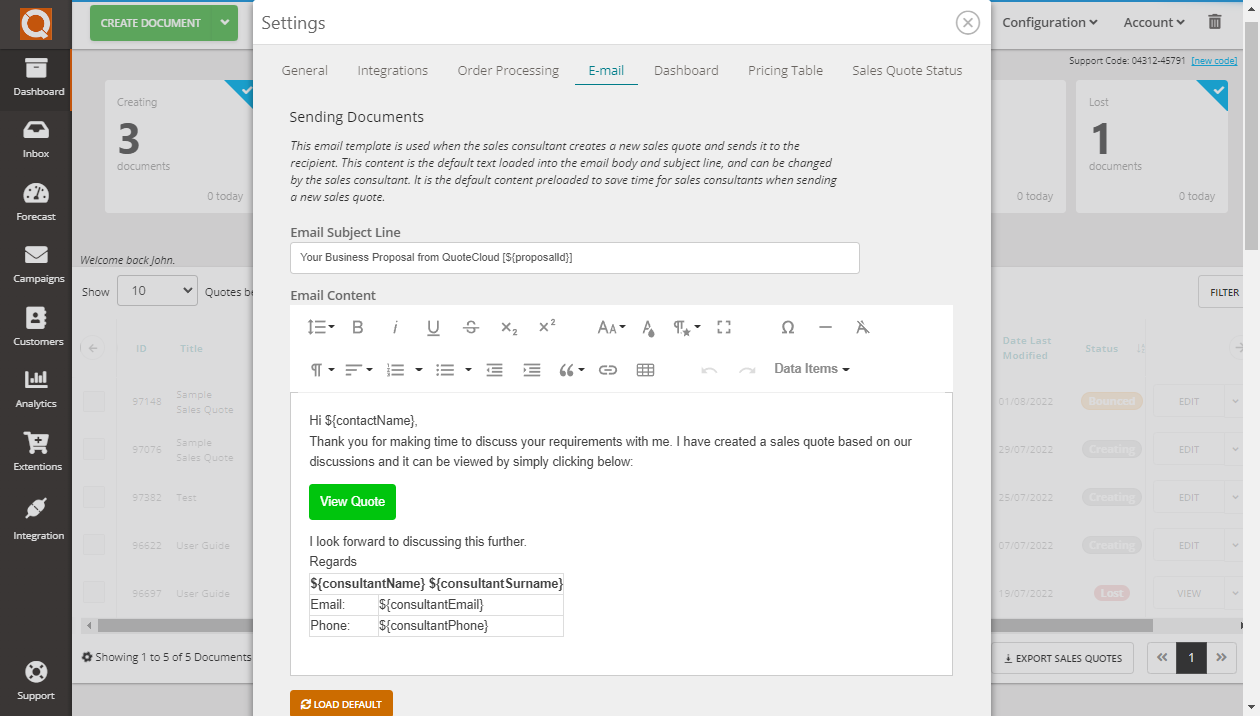
Task: Open the Data Items dropdown
Action: click(x=811, y=369)
